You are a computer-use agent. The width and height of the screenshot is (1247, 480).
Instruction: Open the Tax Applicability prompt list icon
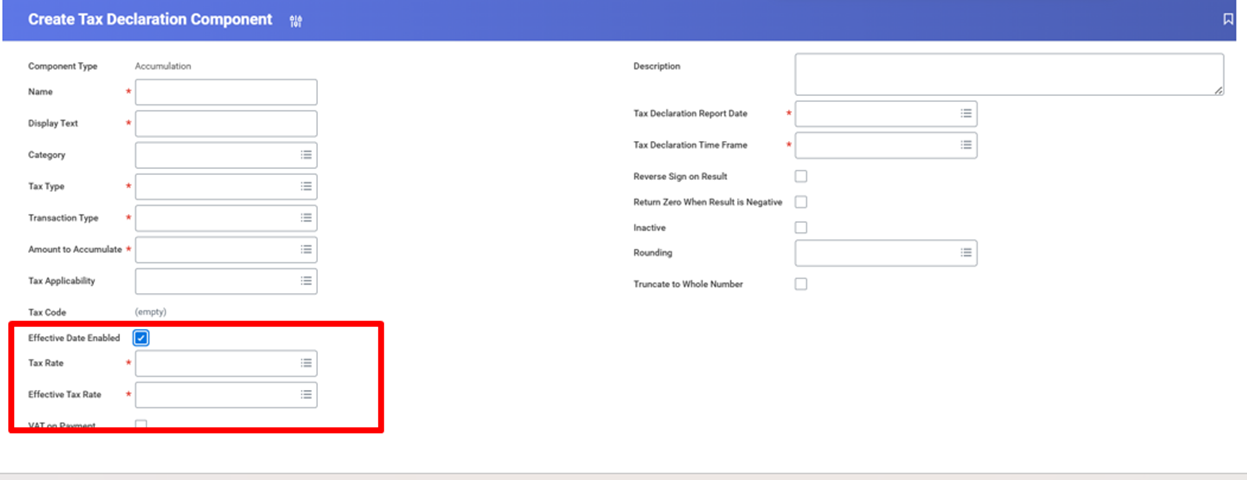tap(306, 281)
